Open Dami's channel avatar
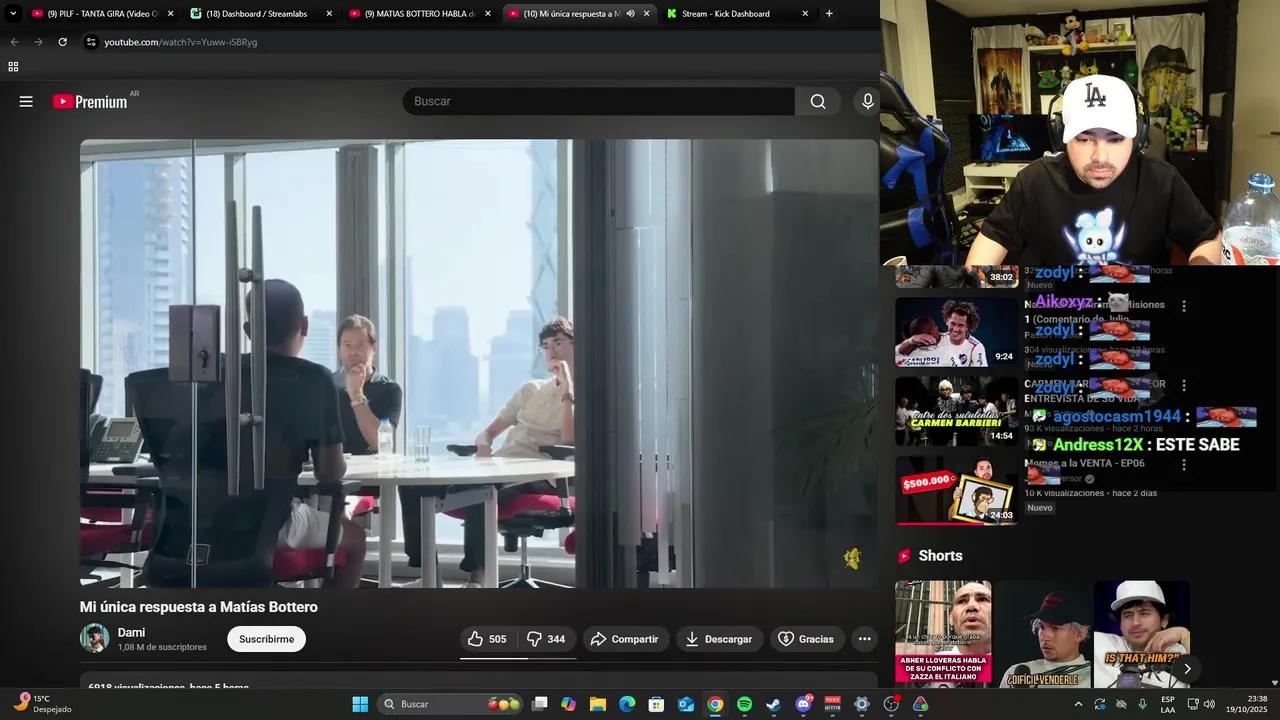The height and width of the screenshot is (720, 1280). click(x=95, y=638)
